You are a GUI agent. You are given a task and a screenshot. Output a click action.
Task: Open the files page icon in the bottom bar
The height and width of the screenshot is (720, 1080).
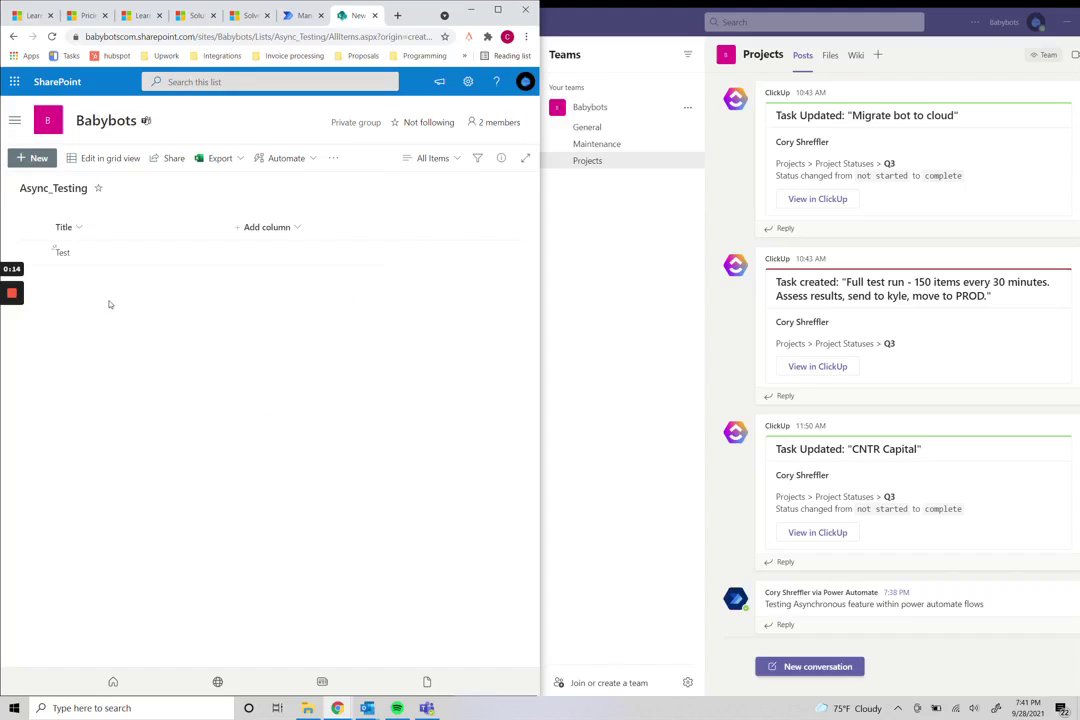pyautogui.click(x=427, y=681)
